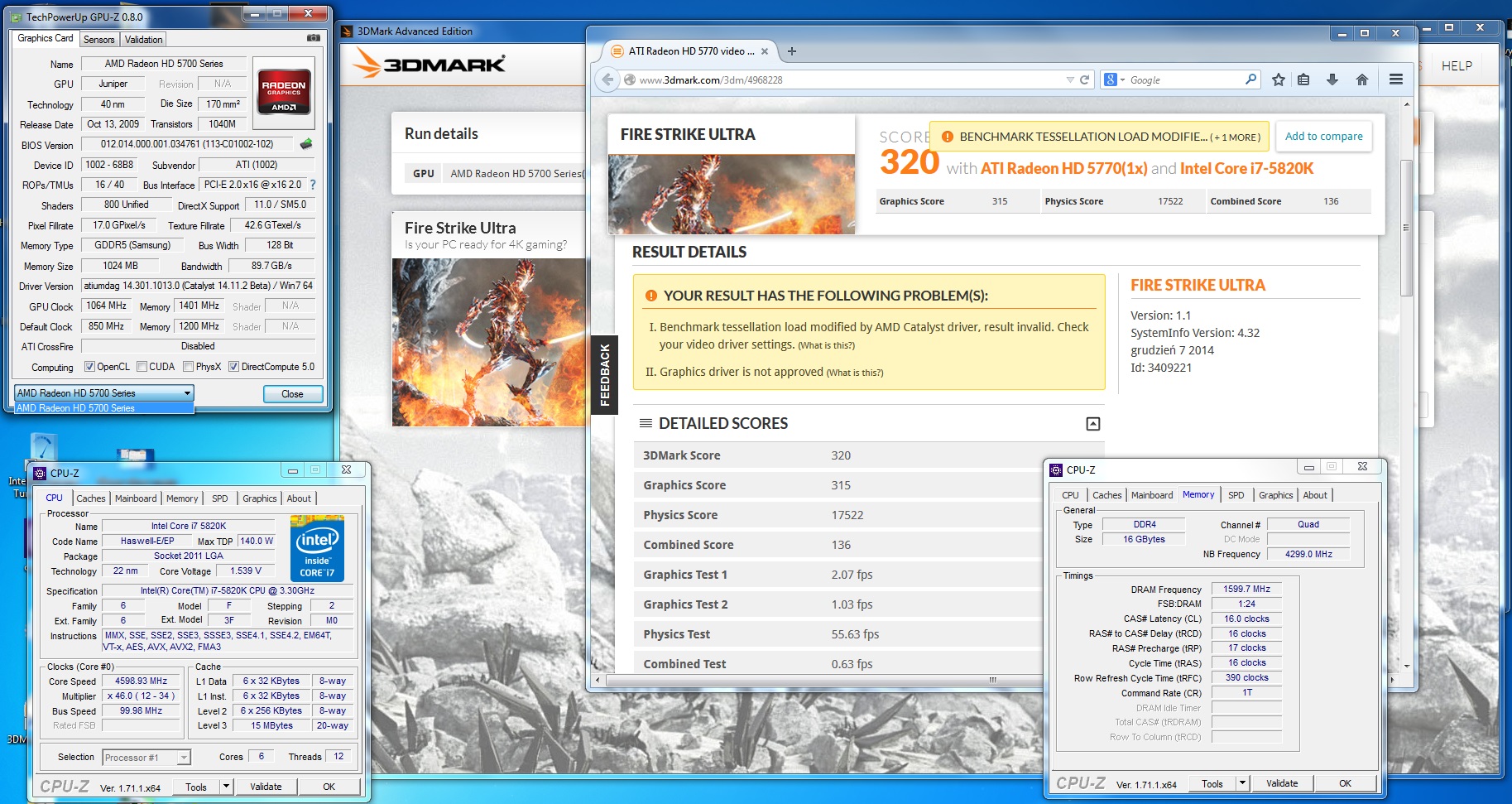Click the benchmark tessellation warning banner
The image size is (1512, 804).
pyautogui.click(x=1100, y=137)
